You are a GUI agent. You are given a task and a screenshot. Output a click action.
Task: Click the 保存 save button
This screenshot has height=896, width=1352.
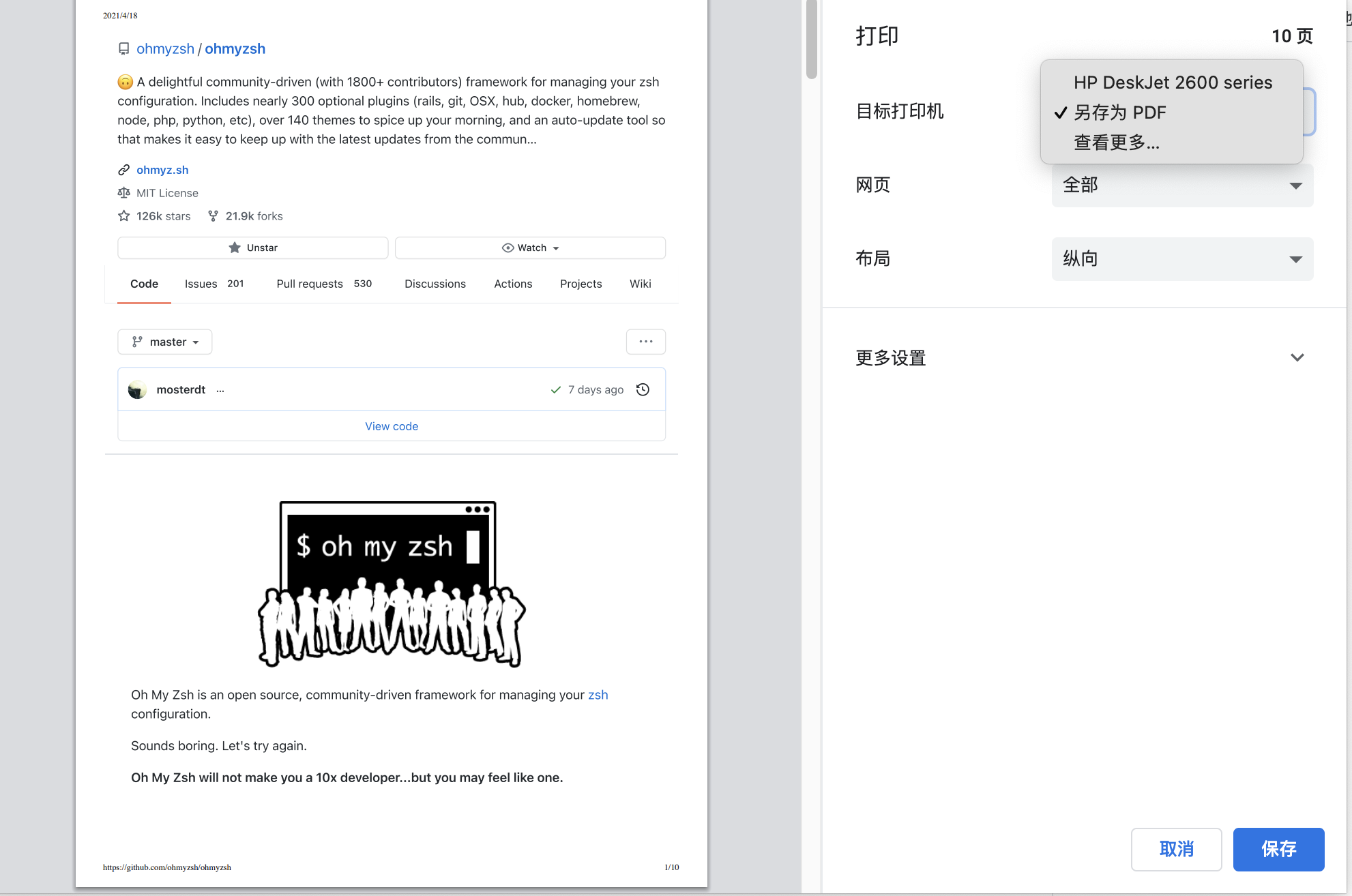1279,849
